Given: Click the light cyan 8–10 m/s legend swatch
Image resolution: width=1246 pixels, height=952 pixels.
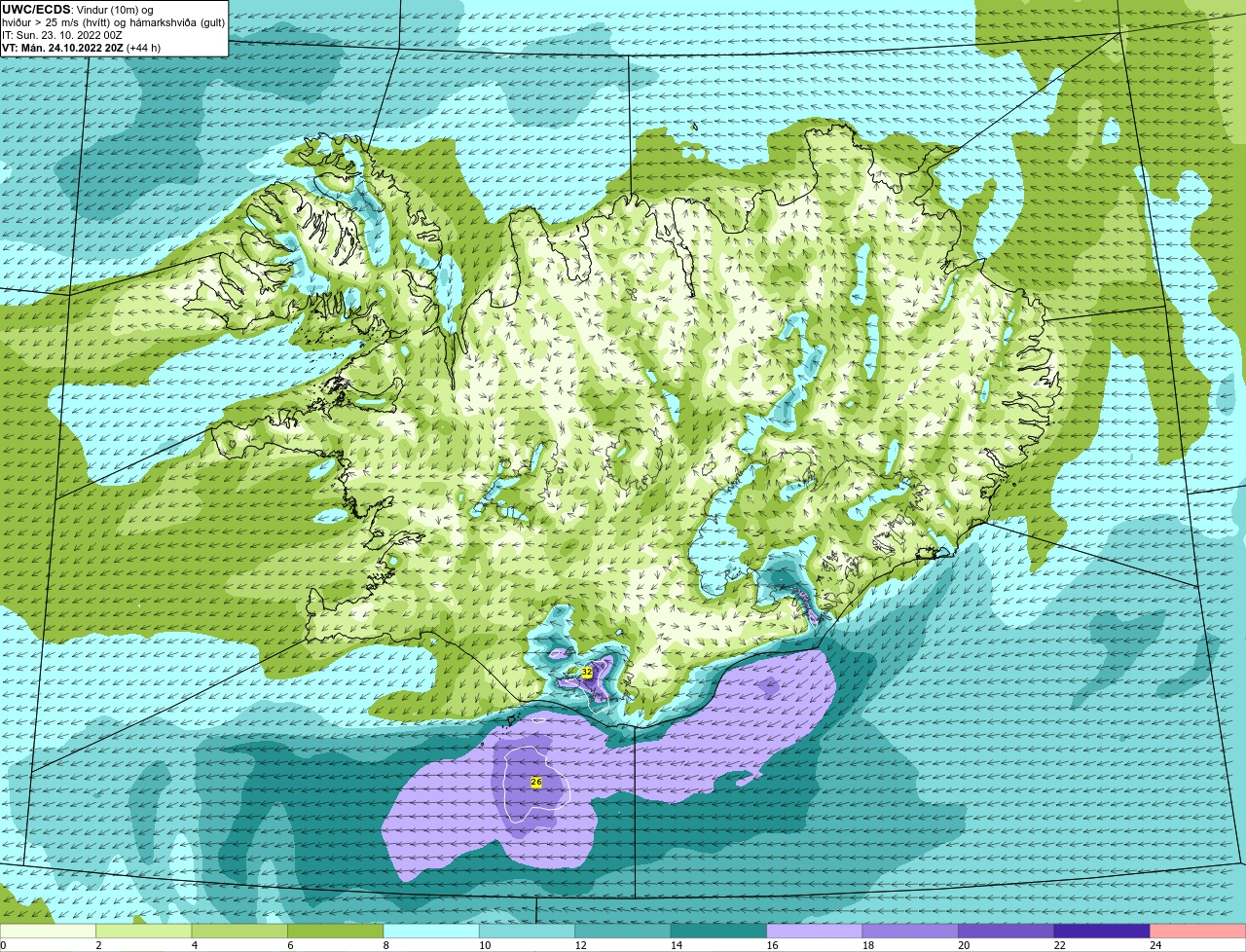Looking at the screenshot, I should [x=431, y=931].
